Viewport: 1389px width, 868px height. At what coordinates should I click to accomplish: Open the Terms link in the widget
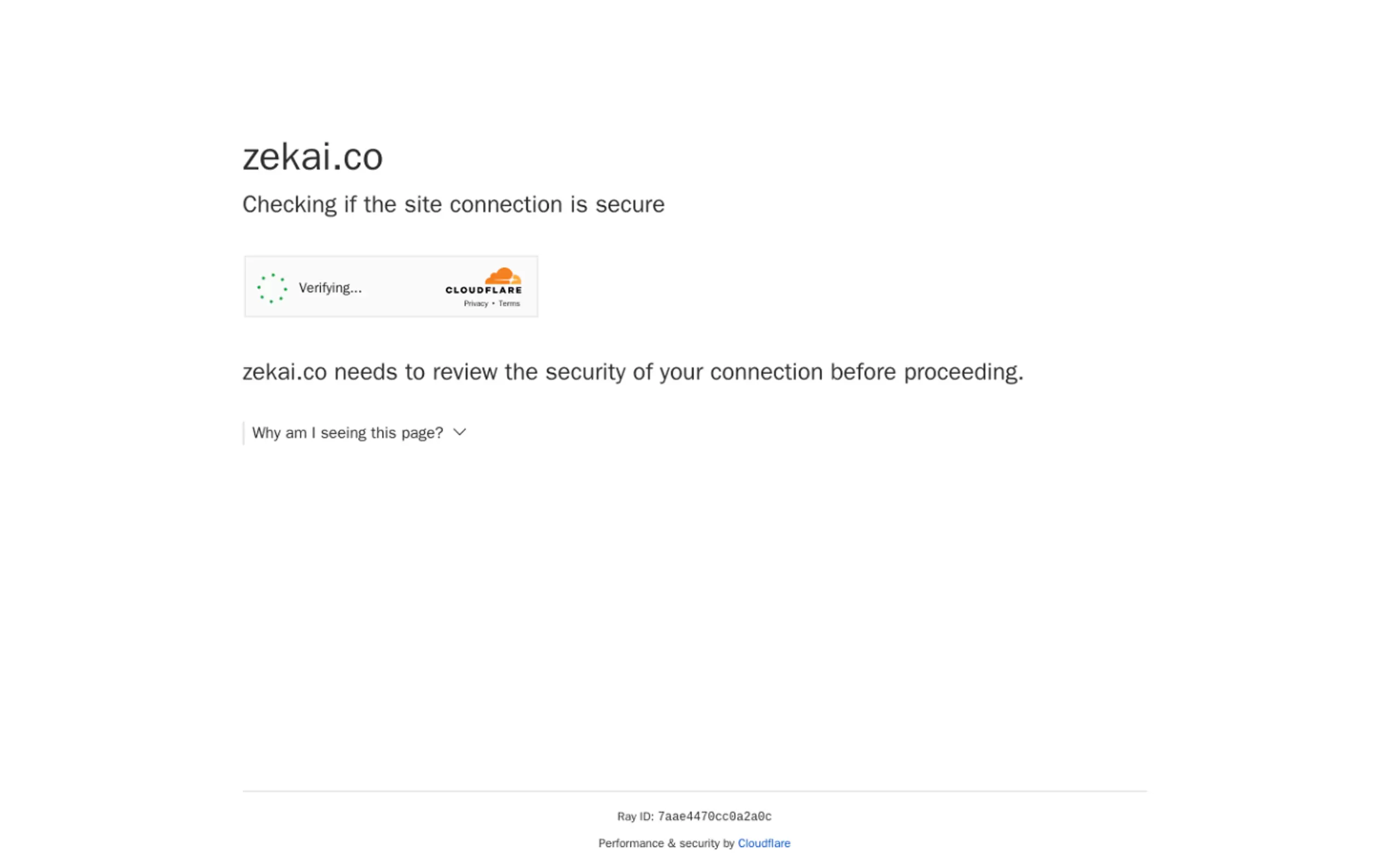[x=509, y=304]
